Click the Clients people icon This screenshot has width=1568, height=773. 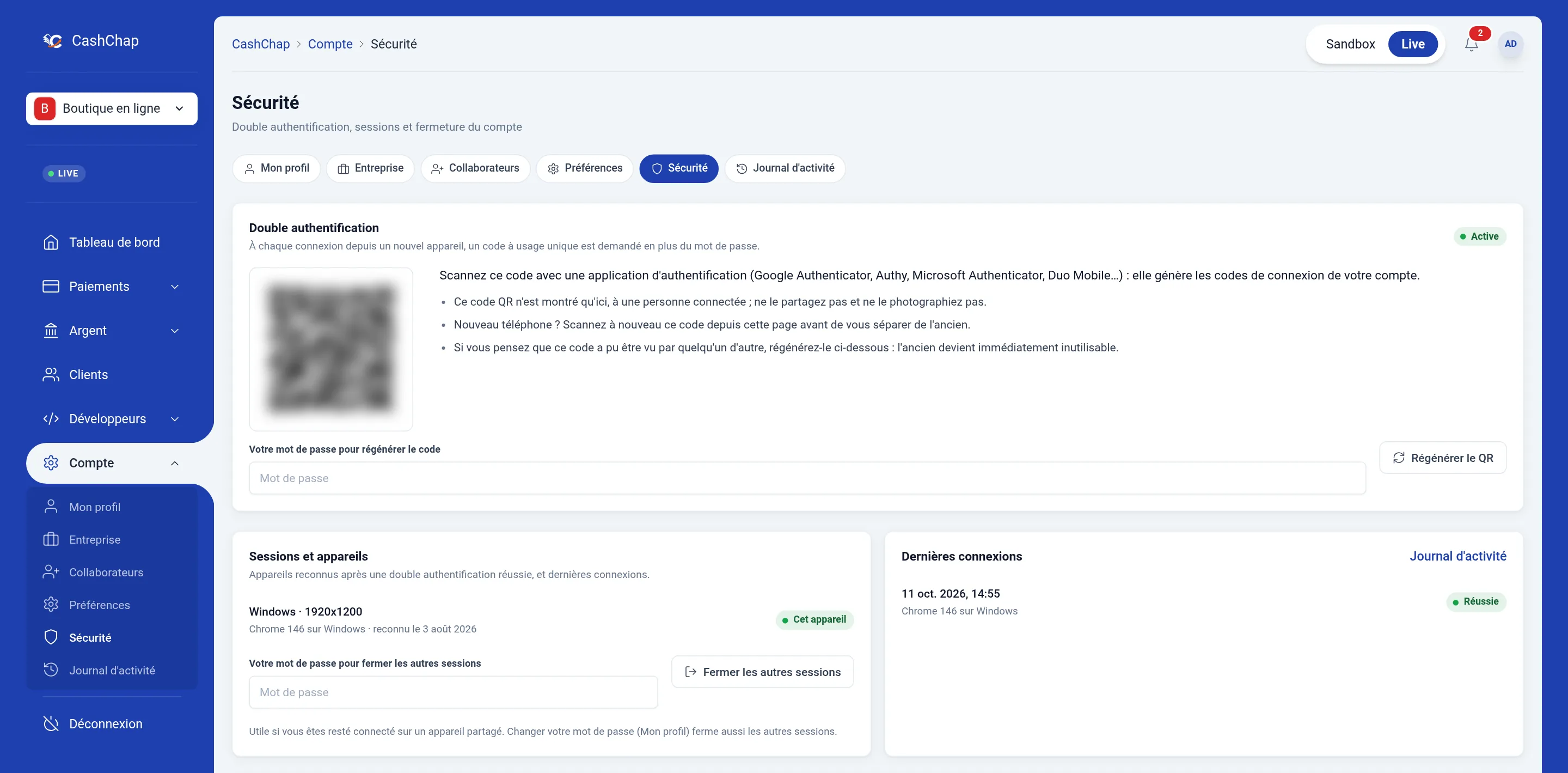pyautogui.click(x=51, y=375)
